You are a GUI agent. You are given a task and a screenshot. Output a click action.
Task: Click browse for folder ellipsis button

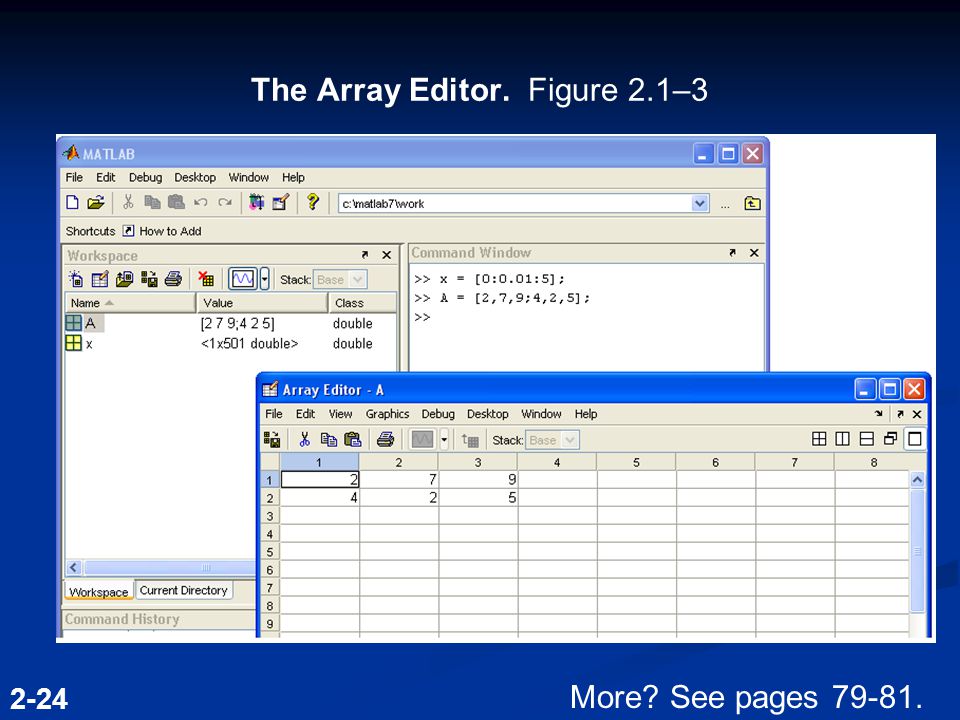tap(725, 205)
